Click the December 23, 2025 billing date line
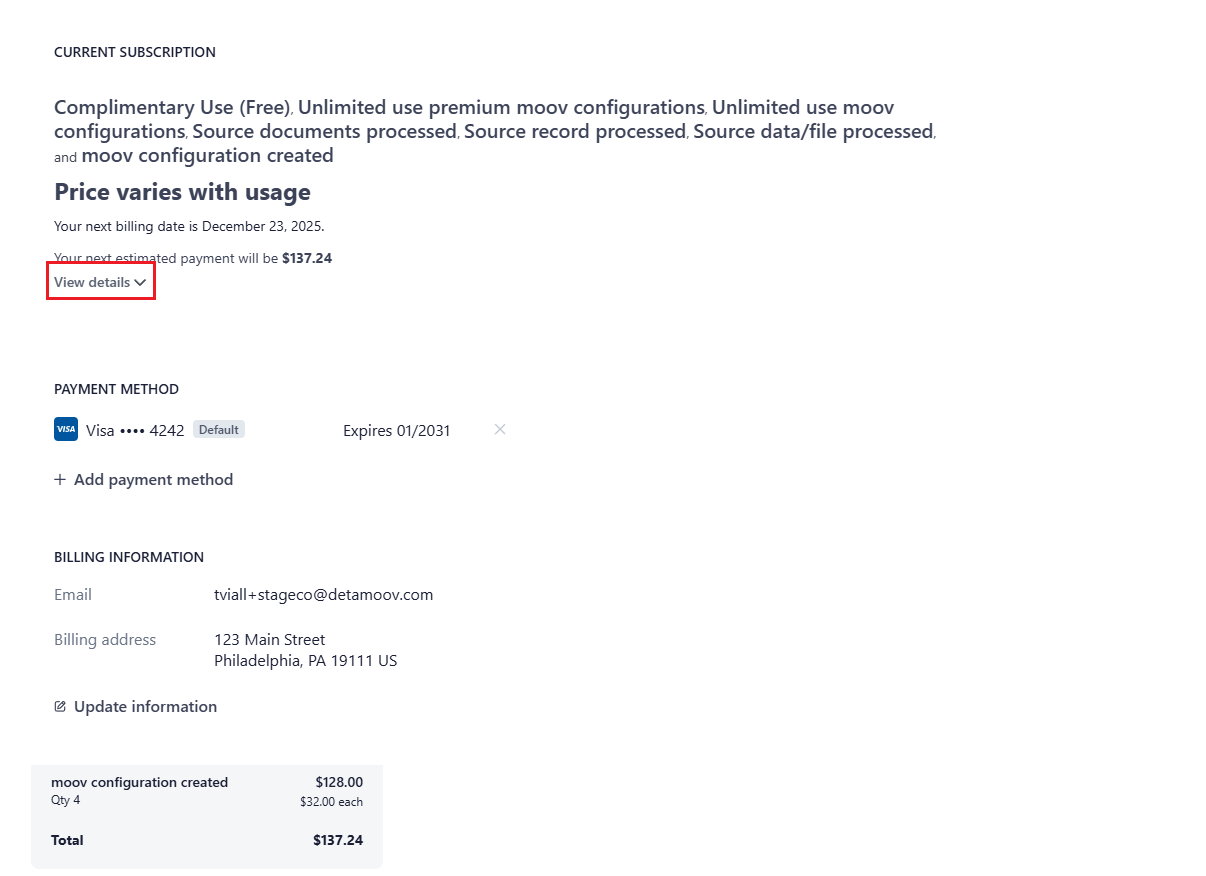Image resolution: width=1206 pixels, height=876 pixels. (189, 226)
